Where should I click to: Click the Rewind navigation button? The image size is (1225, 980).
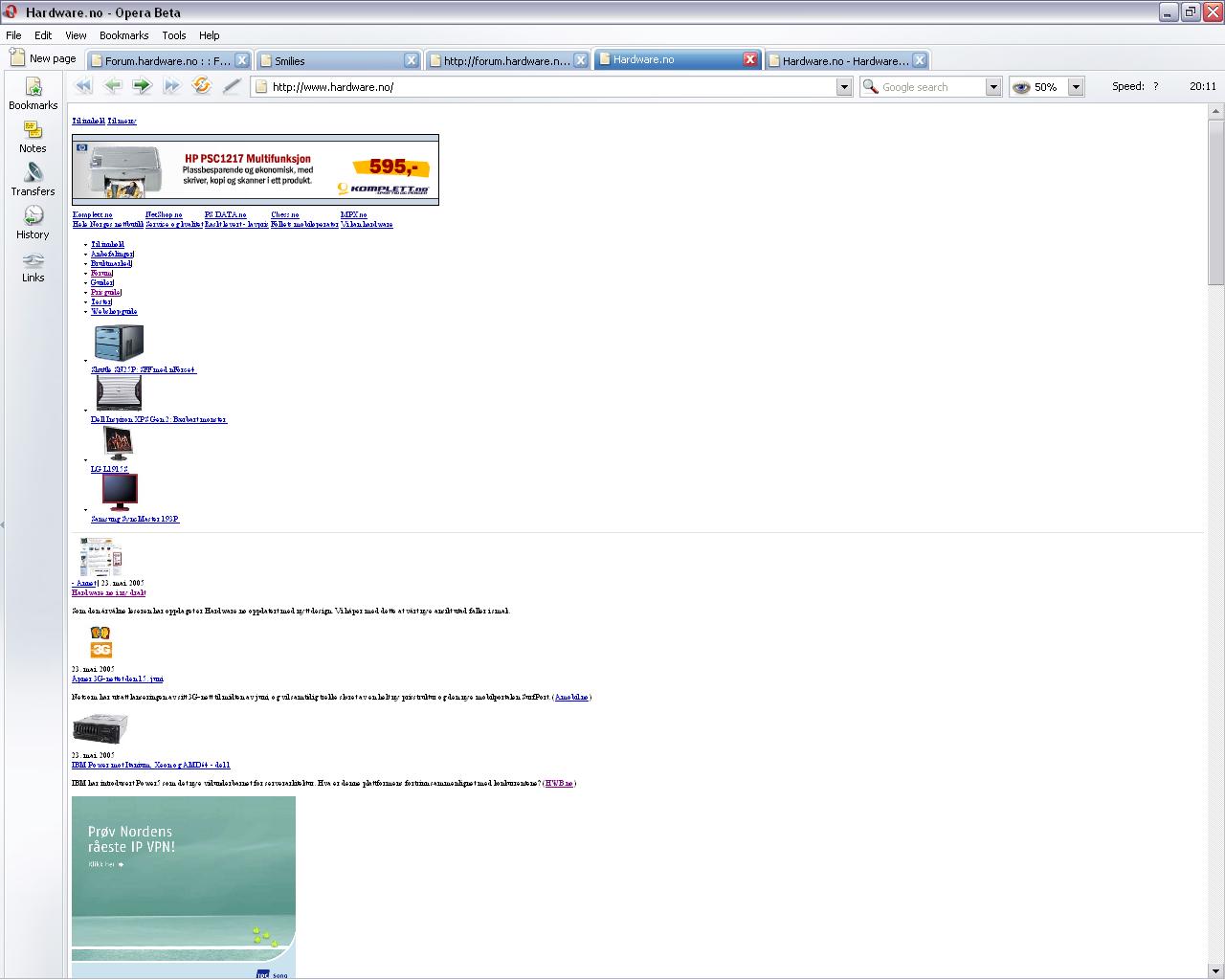point(83,86)
